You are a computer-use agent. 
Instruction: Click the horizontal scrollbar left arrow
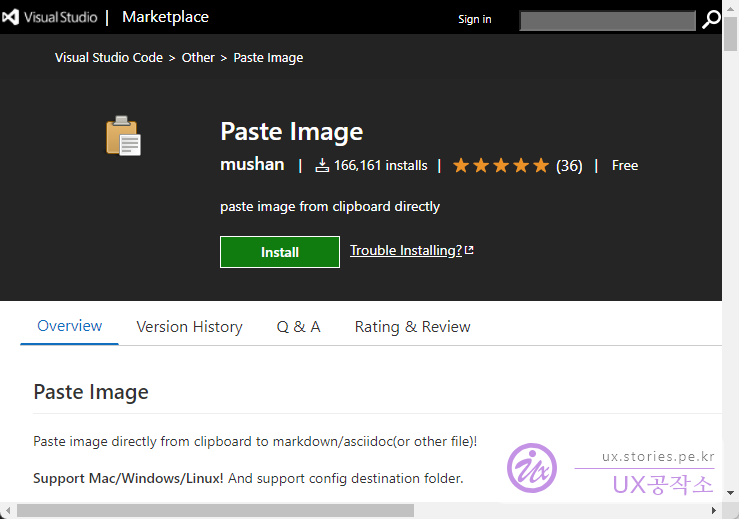[8, 511]
